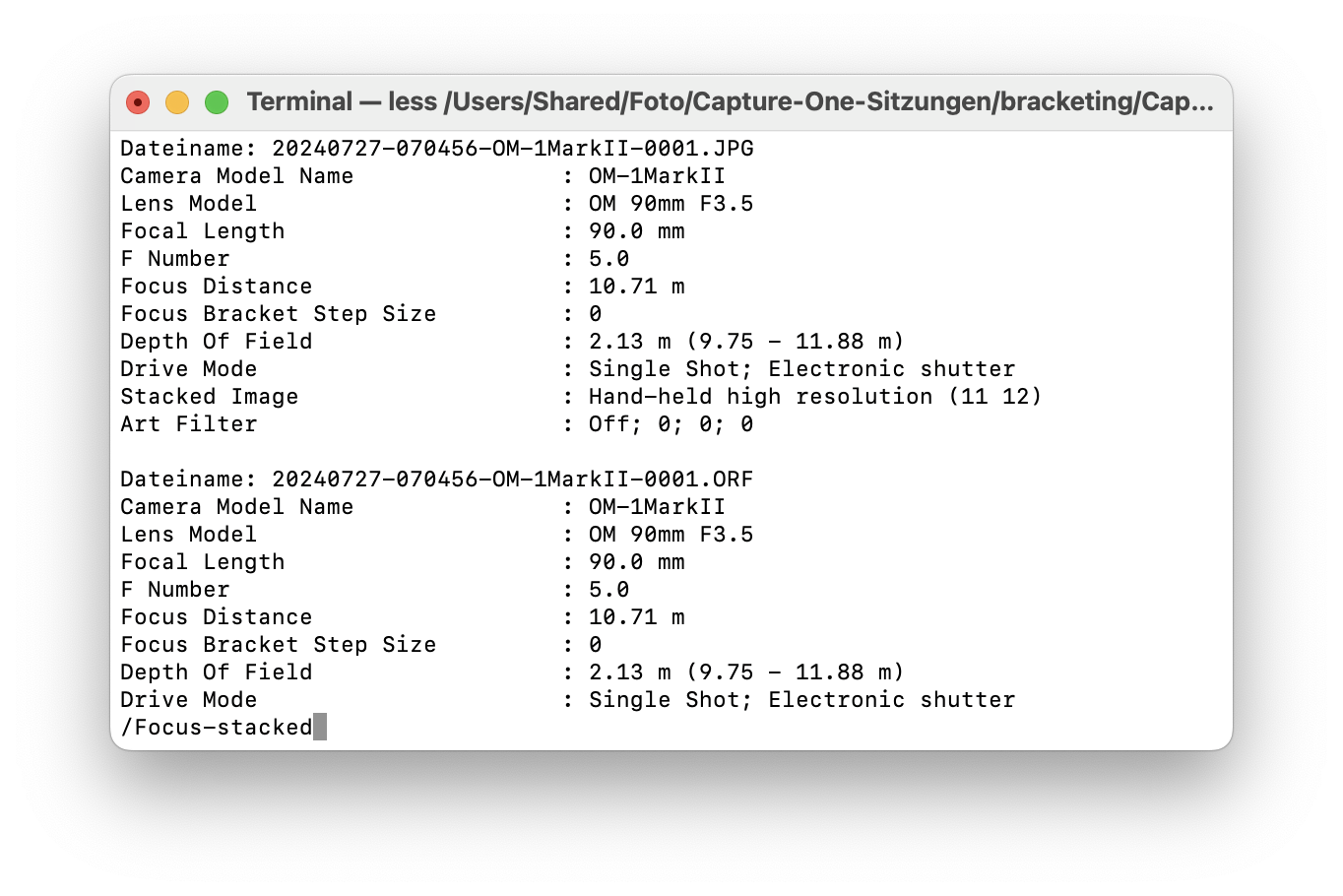Click the gray cursor block after Focus-stacked

[x=320, y=728]
